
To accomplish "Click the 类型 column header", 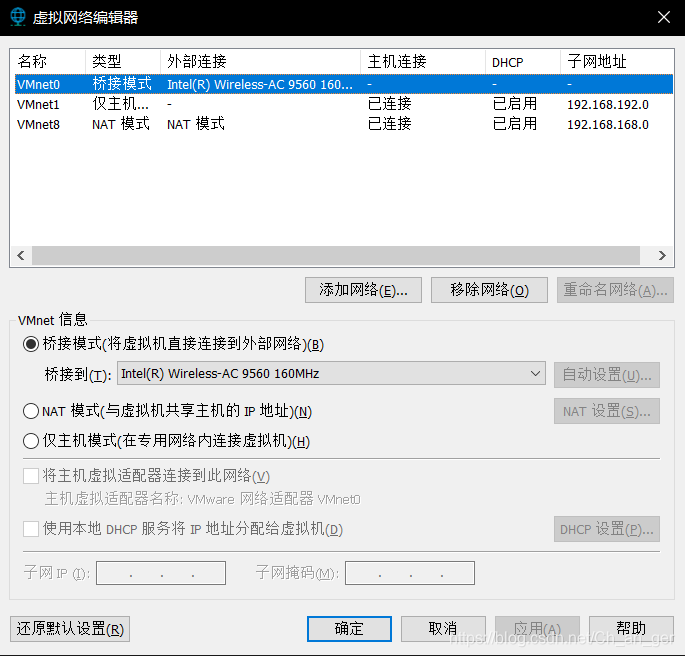I will pyautogui.click(x=123, y=62).
